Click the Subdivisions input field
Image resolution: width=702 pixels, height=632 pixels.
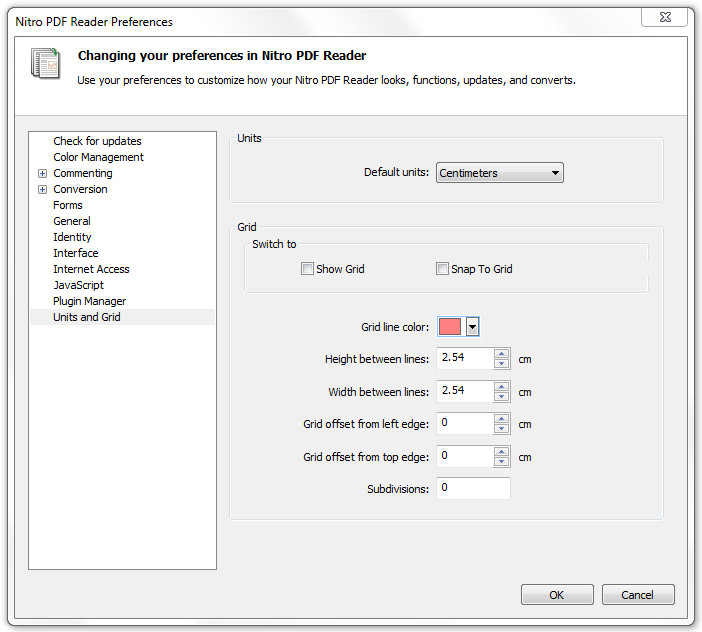[x=473, y=488]
